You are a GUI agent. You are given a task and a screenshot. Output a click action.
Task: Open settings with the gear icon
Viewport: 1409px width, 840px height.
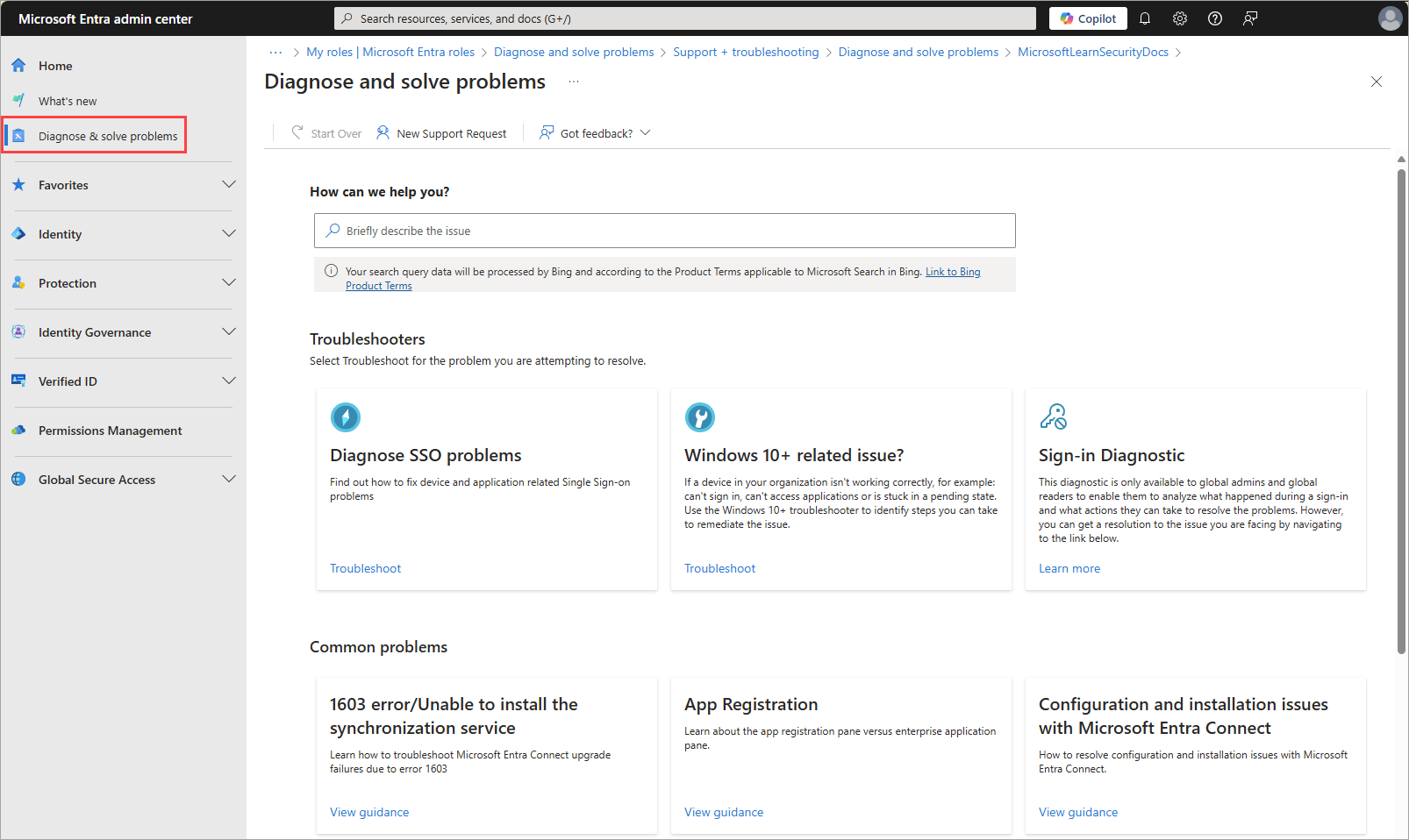tap(1179, 18)
